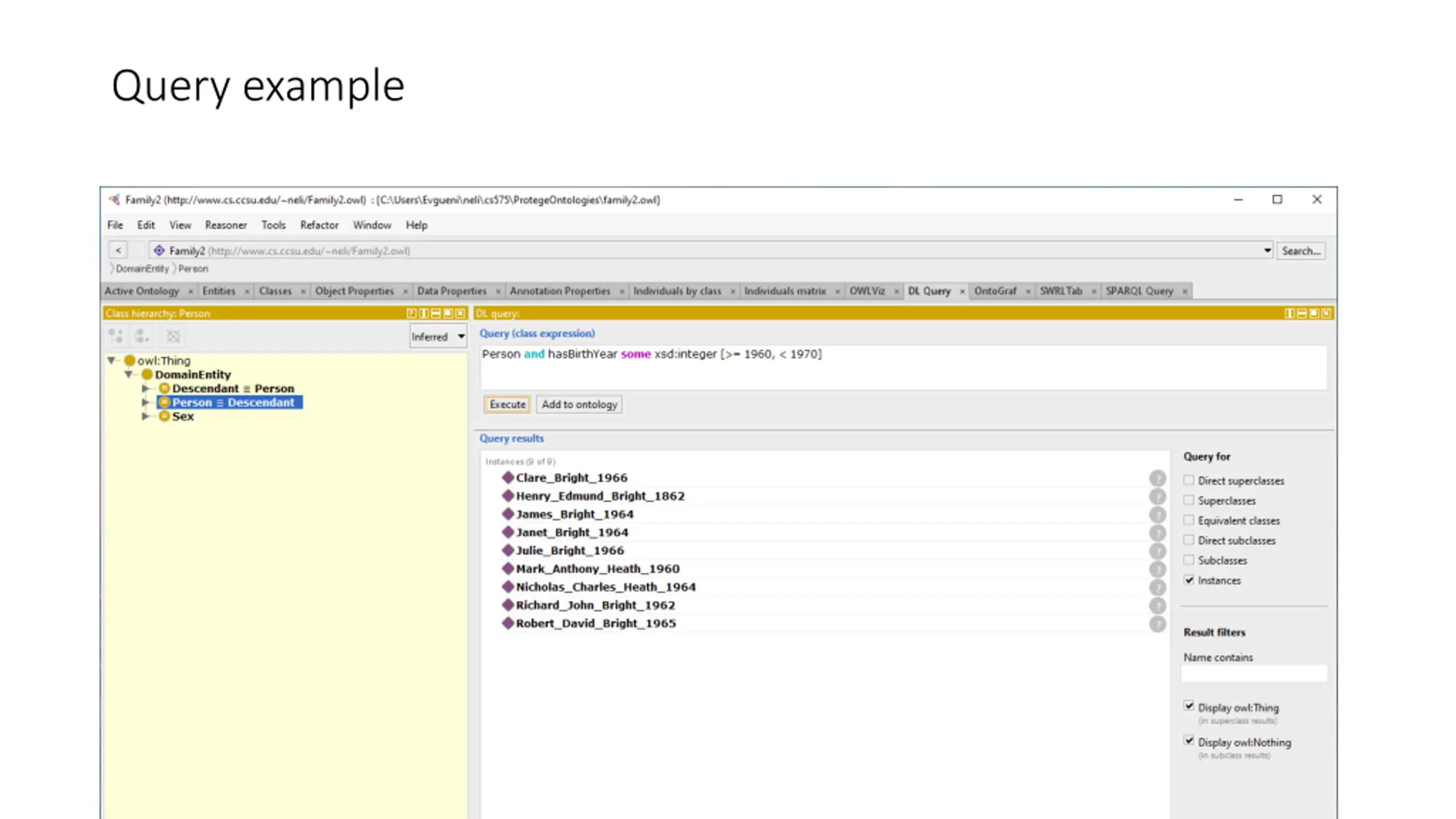The image size is (1456, 819).
Task: Toggle Display owl:Thing checkbox
Action: pyautogui.click(x=1189, y=706)
